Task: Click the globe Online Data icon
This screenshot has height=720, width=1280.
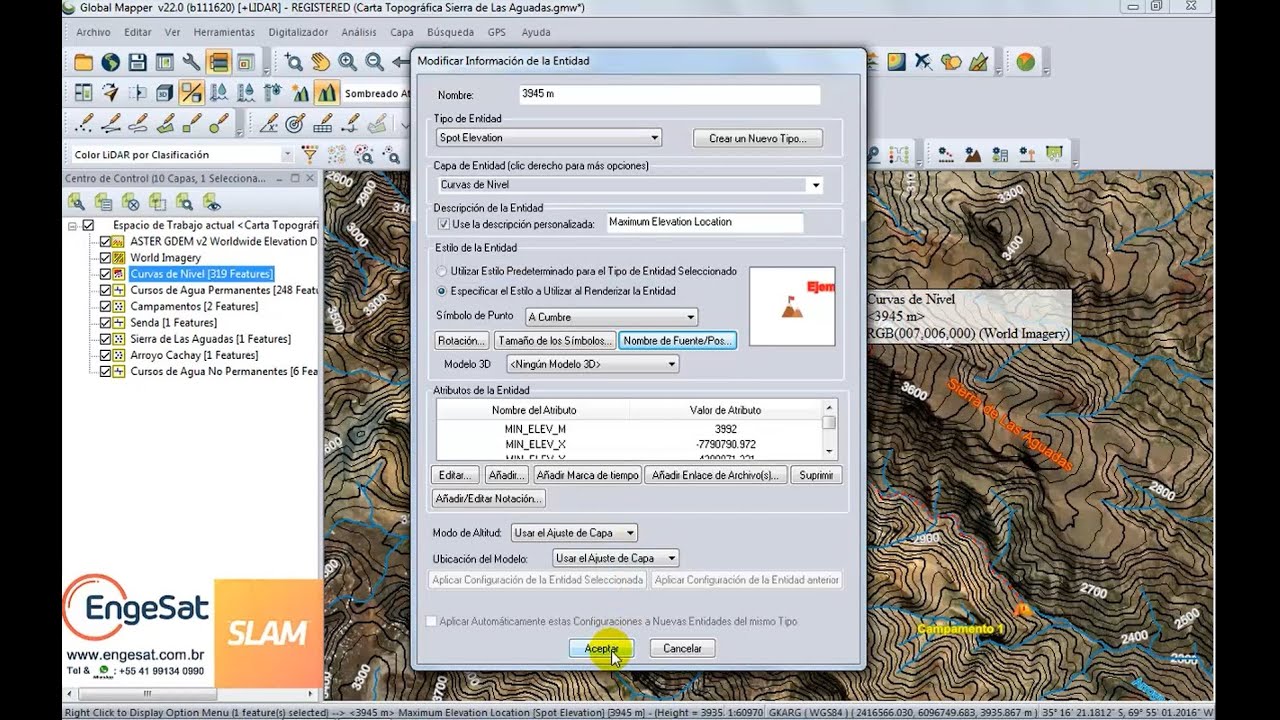Action: (x=110, y=62)
